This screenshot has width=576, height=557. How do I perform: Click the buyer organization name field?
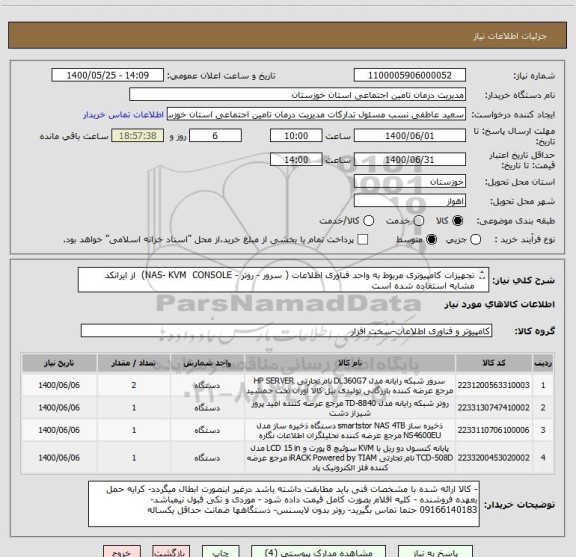pyautogui.click(x=298, y=95)
